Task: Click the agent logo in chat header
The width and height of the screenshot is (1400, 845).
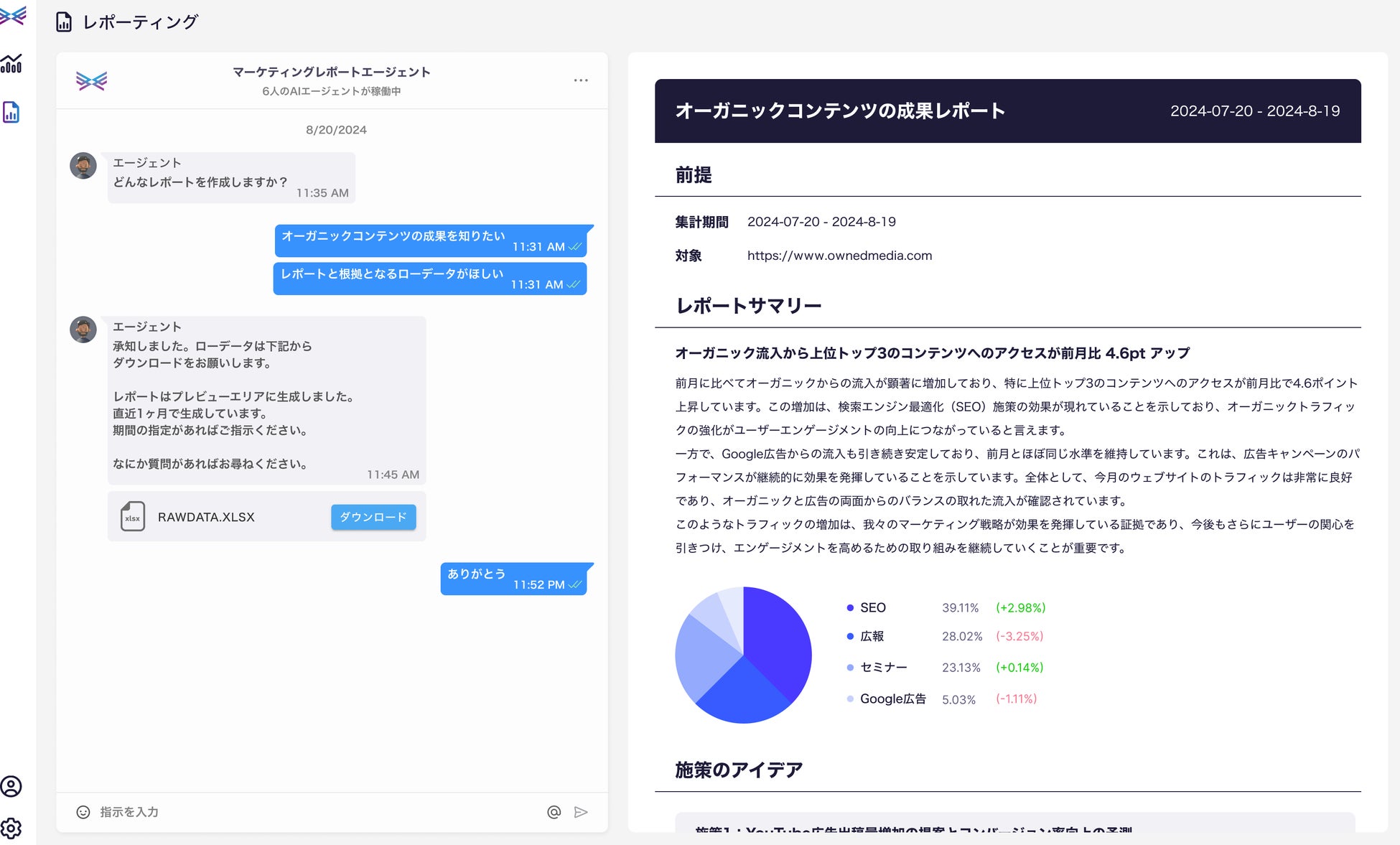Action: pyautogui.click(x=92, y=80)
